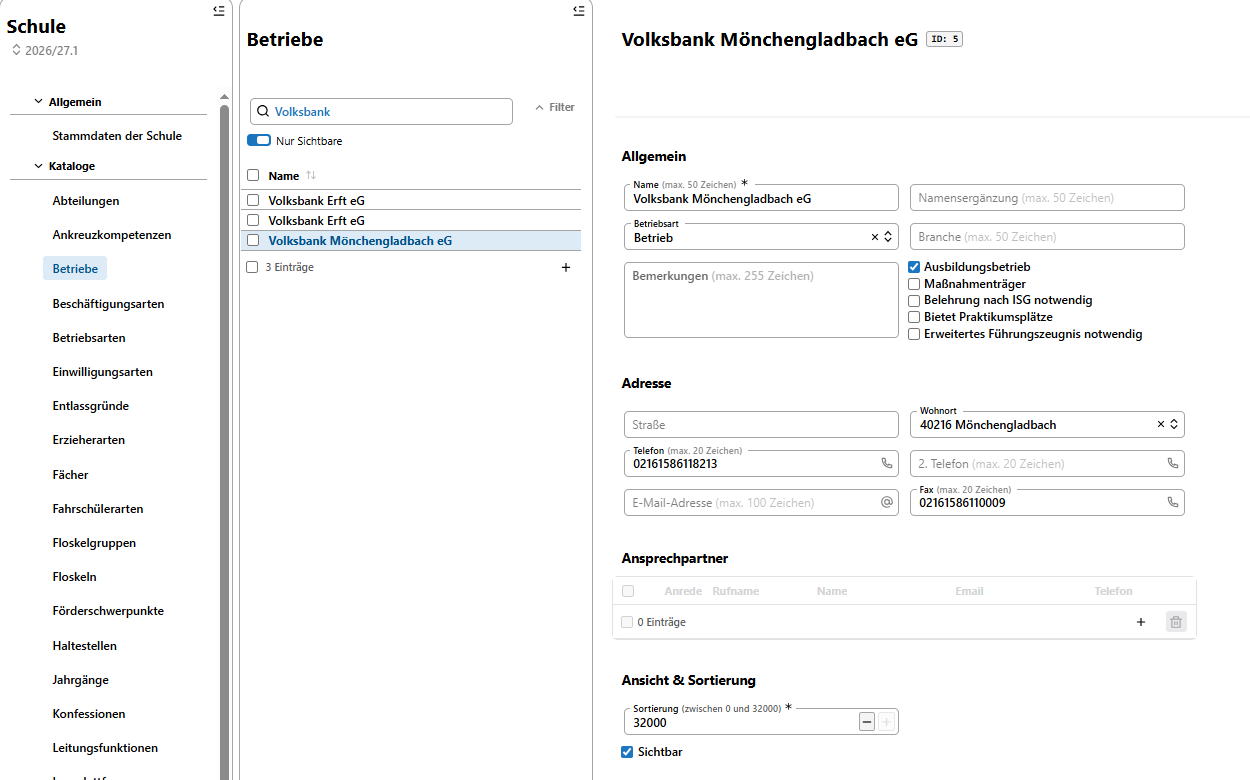Click the sidebar vertical scrollbar
The height and width of the screenshot is (780, 1250).
pyautogui.click(x=224, y=440)
